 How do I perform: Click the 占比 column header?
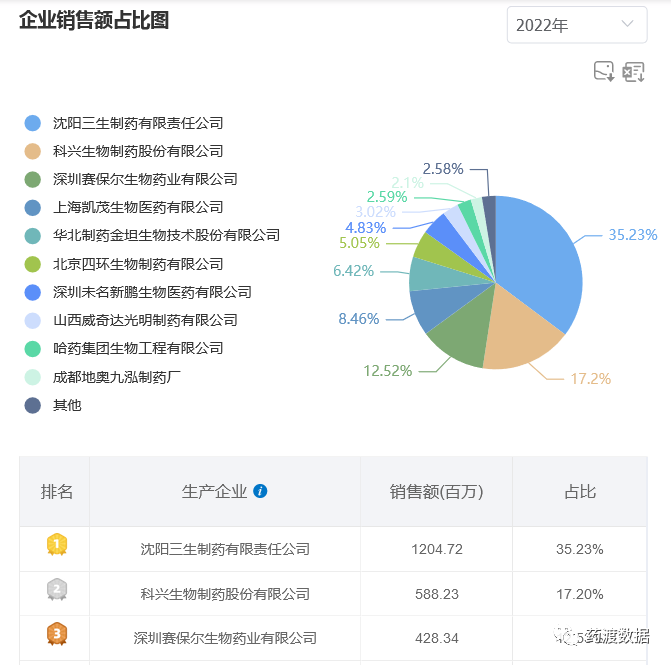(x=580, y=492)
